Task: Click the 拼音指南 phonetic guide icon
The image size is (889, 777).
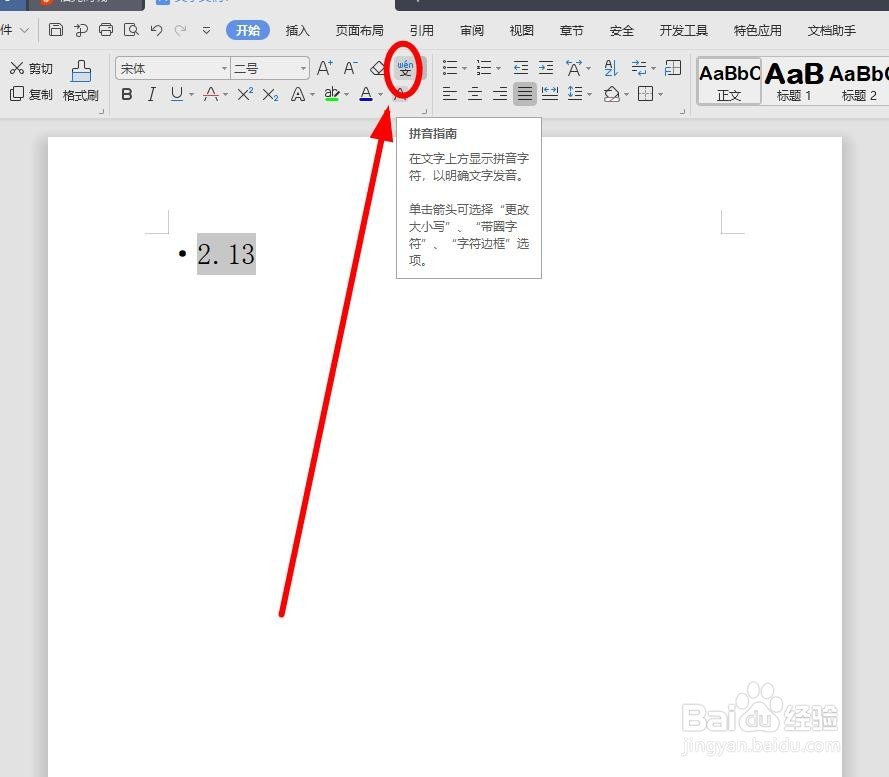Action: 405,69
